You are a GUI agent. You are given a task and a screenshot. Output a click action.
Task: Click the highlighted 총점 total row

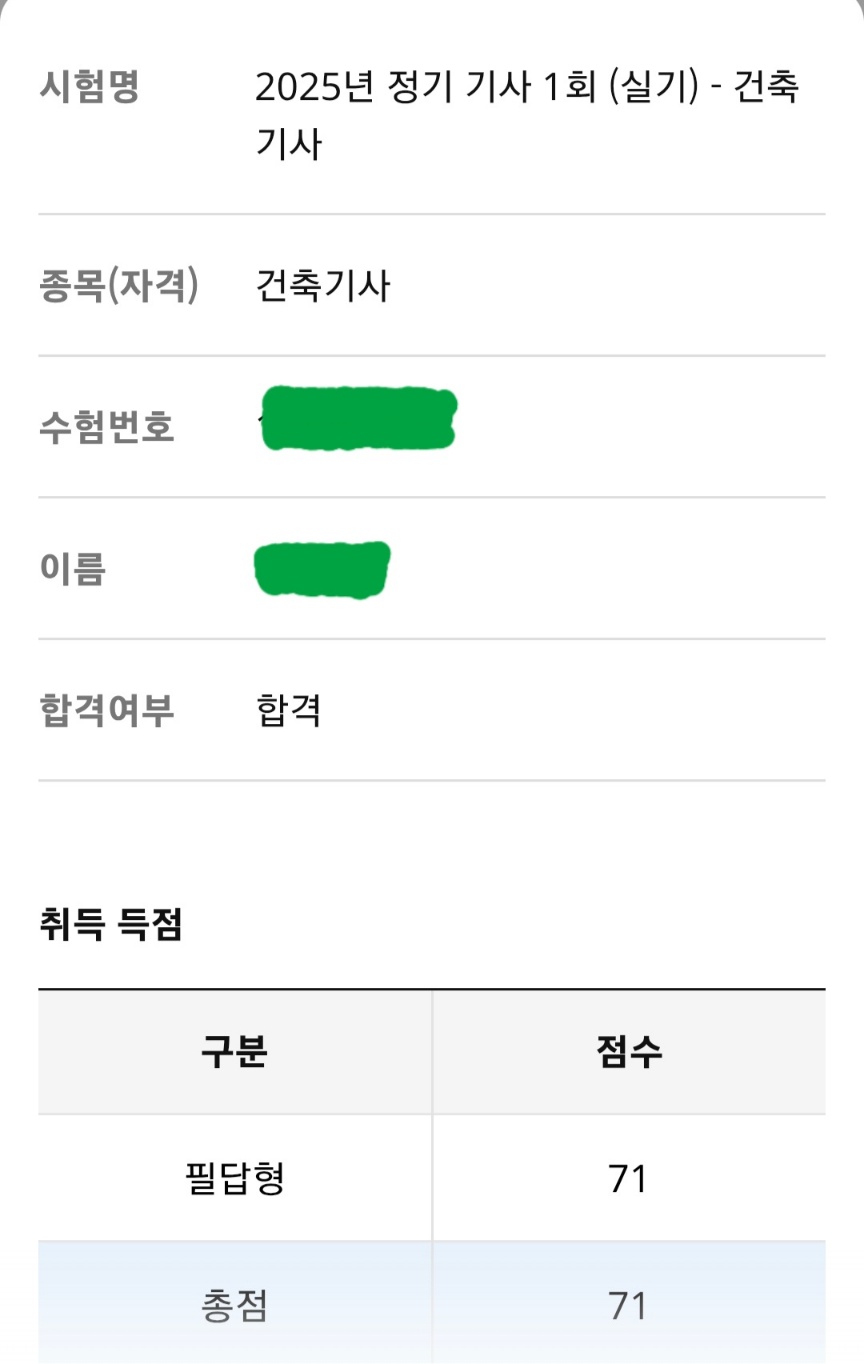pyautogui.click(x=432, y=1302)
